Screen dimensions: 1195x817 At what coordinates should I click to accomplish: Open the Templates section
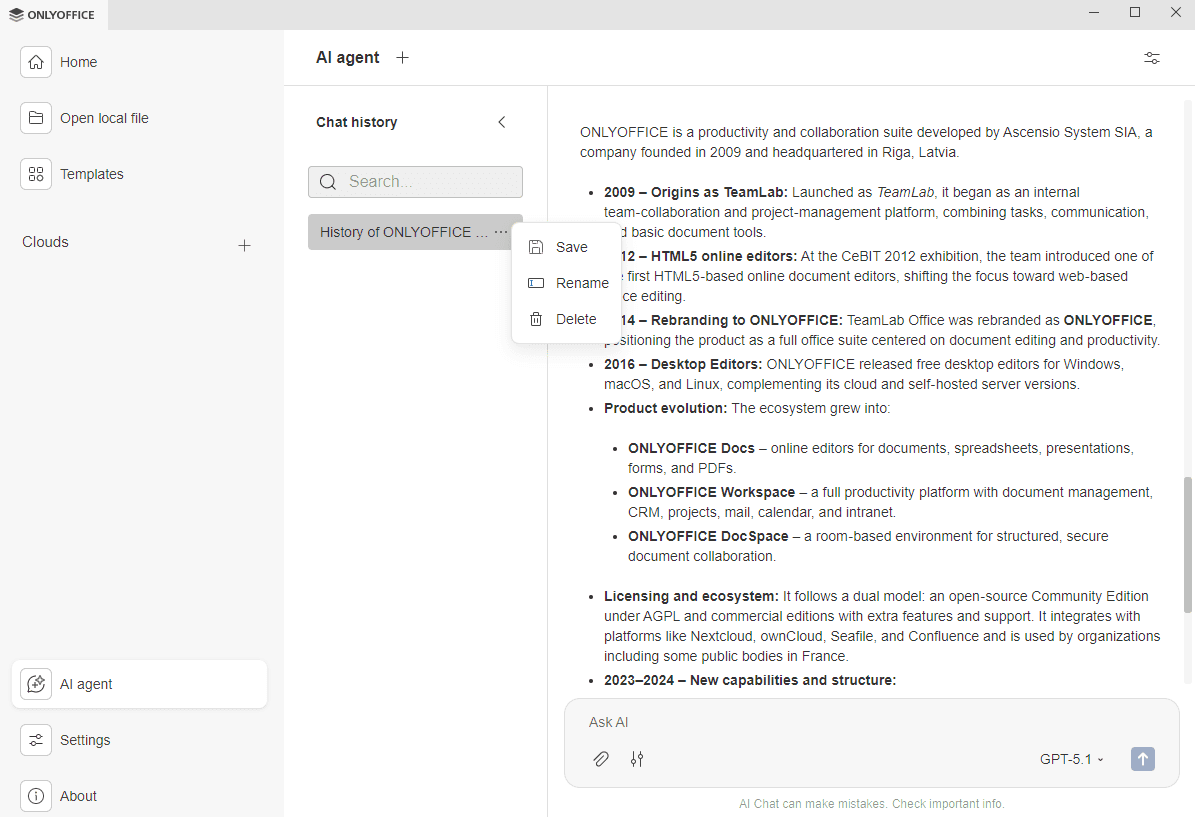pos(91,174)
